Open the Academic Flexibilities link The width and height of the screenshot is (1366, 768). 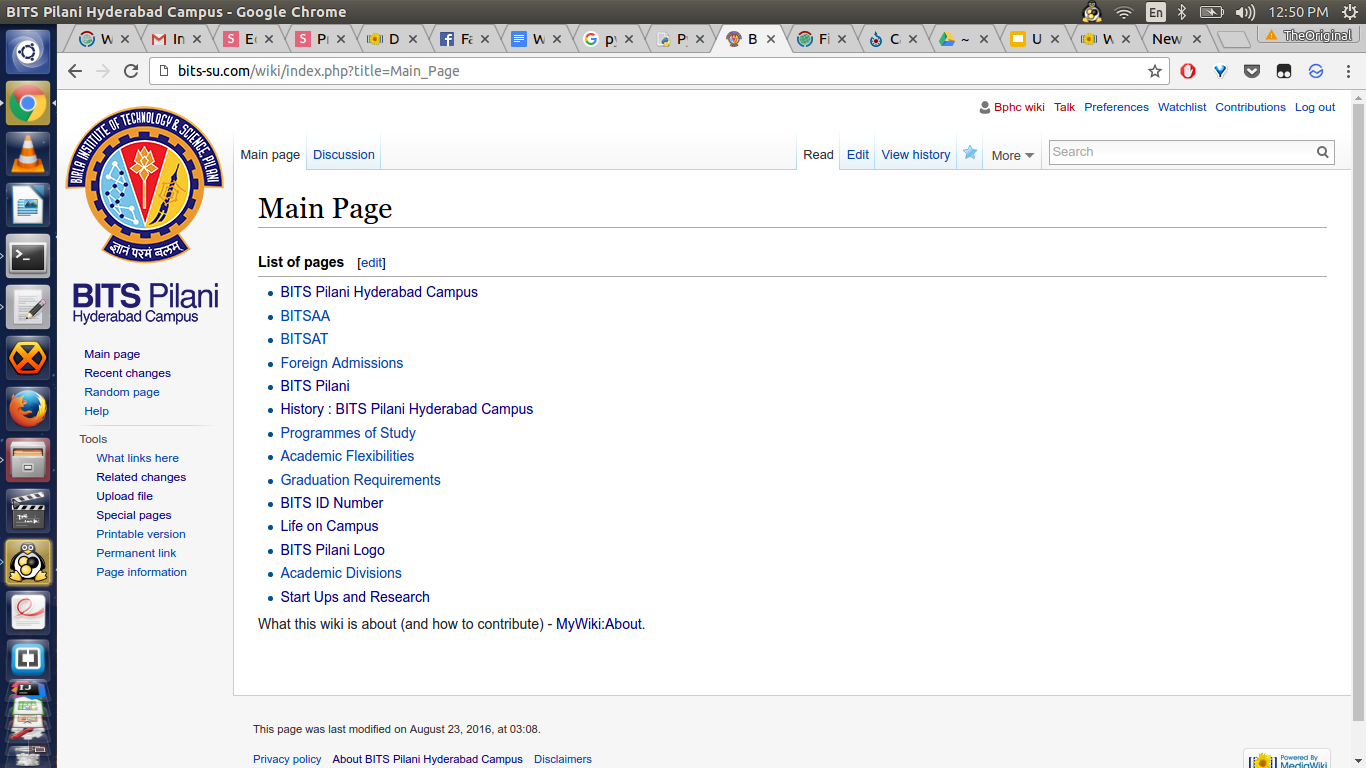(x=347, y=456)
